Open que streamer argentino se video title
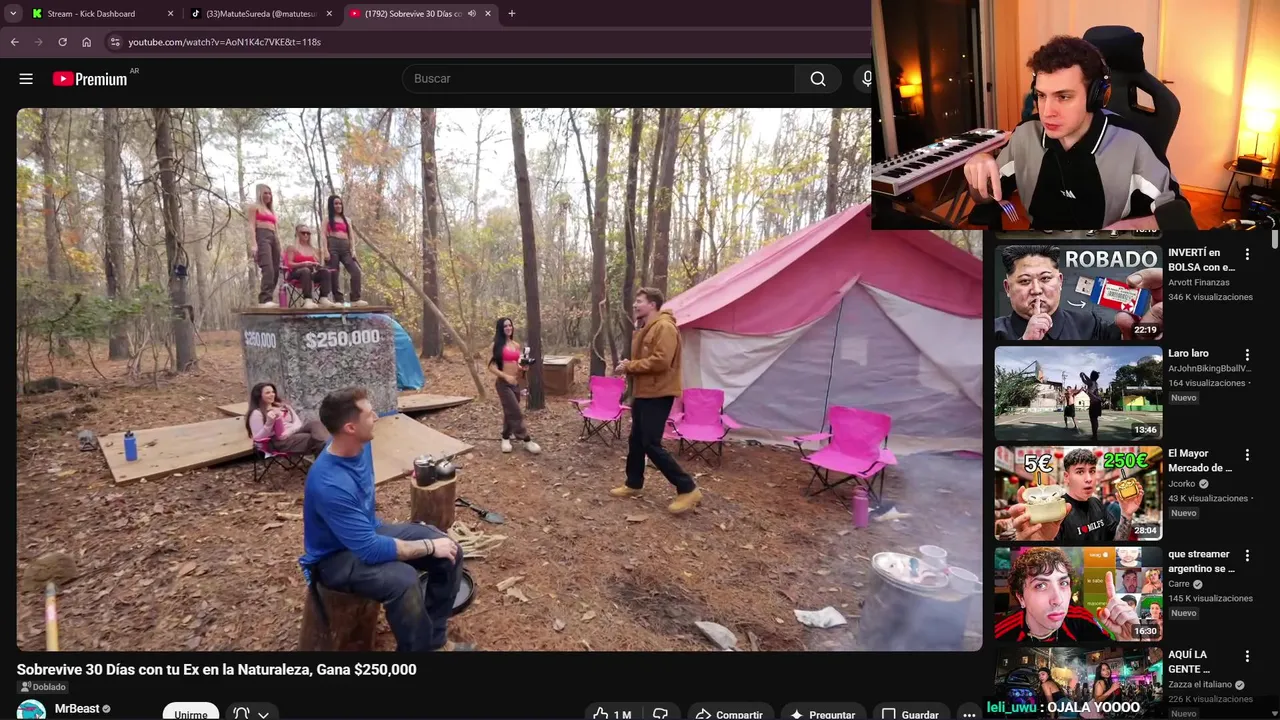Viewport: 1280px width, 720px height. point(1201,561)
